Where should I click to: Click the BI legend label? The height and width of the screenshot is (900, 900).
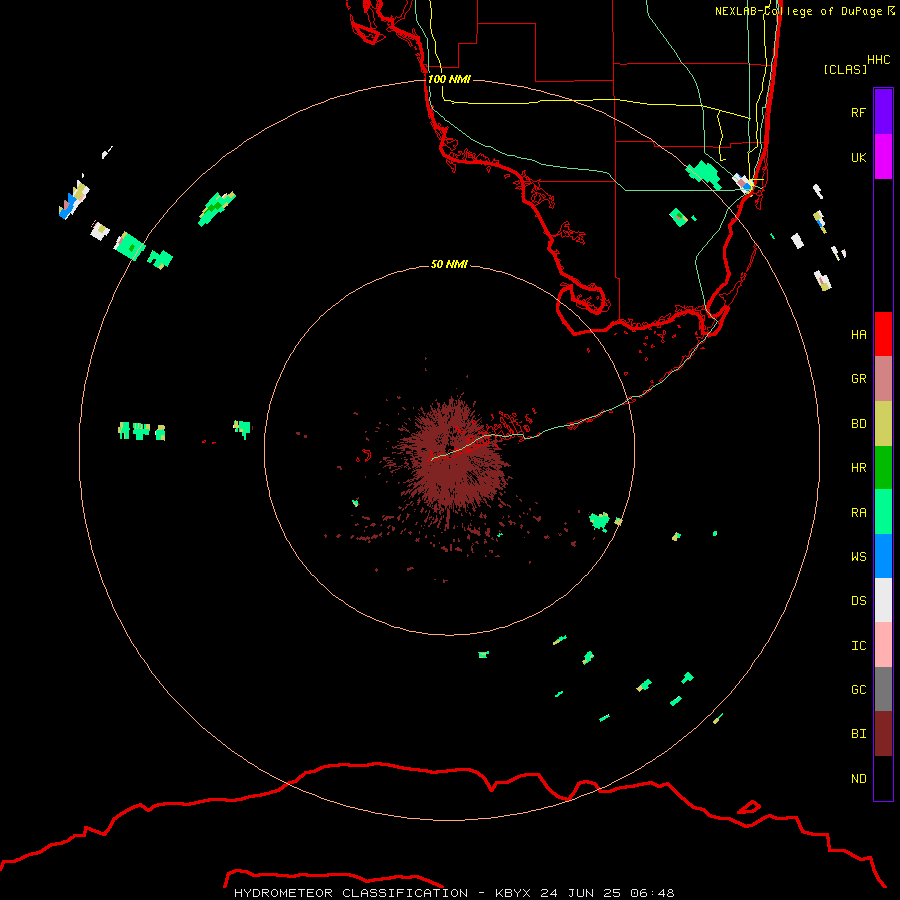(x=858, y=734)
